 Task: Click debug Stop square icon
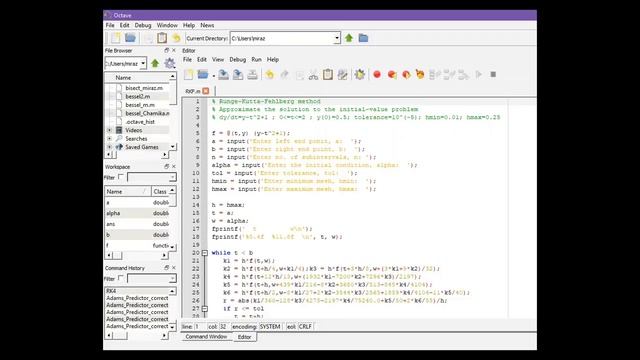(493, 75)
